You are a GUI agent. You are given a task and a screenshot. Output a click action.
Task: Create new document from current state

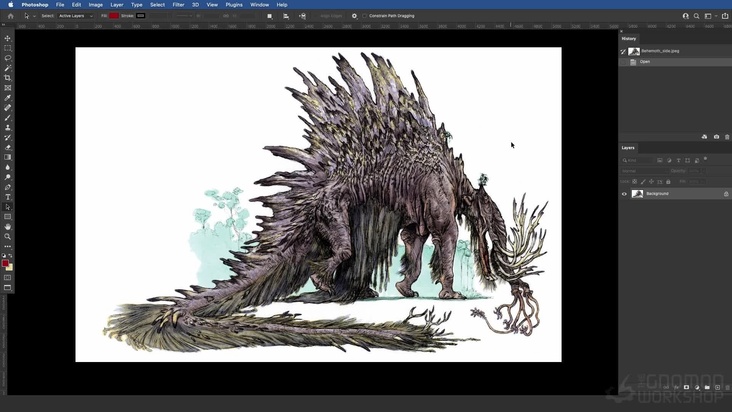[704, 137]
